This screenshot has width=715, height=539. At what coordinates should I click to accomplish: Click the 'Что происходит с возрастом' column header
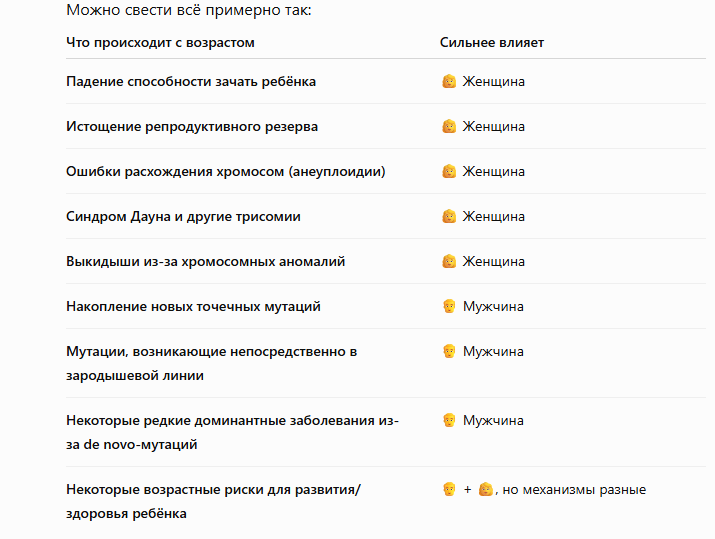click(x=161, y=43)
